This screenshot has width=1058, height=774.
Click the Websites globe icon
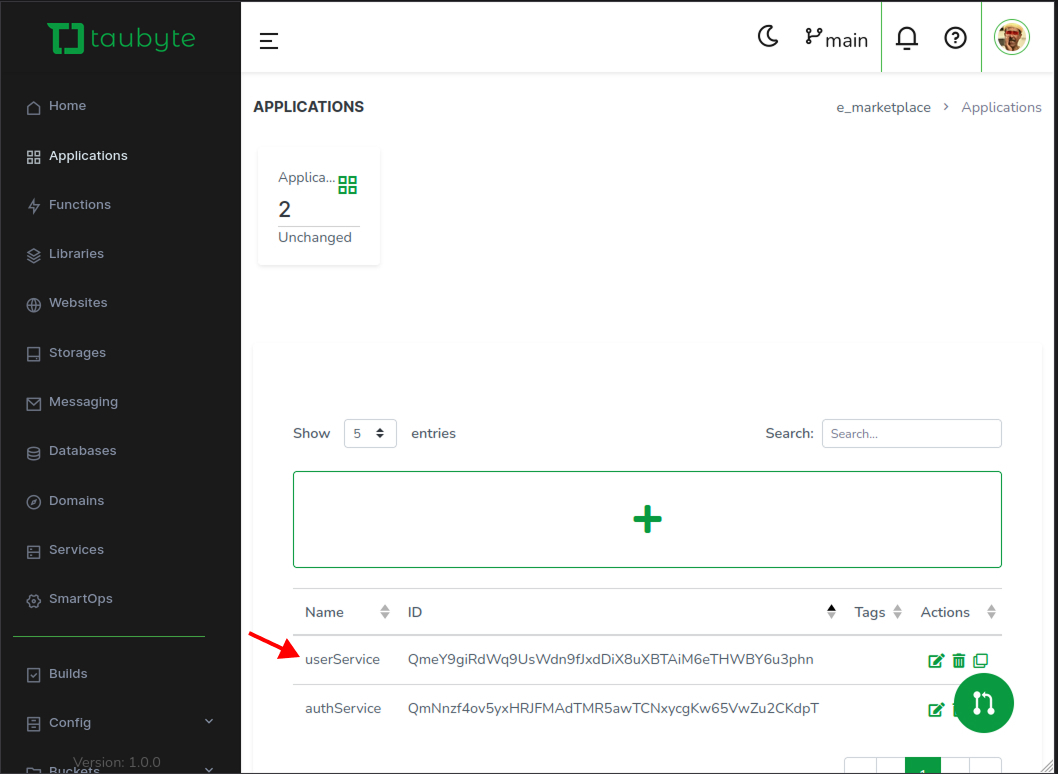[33, 305]
